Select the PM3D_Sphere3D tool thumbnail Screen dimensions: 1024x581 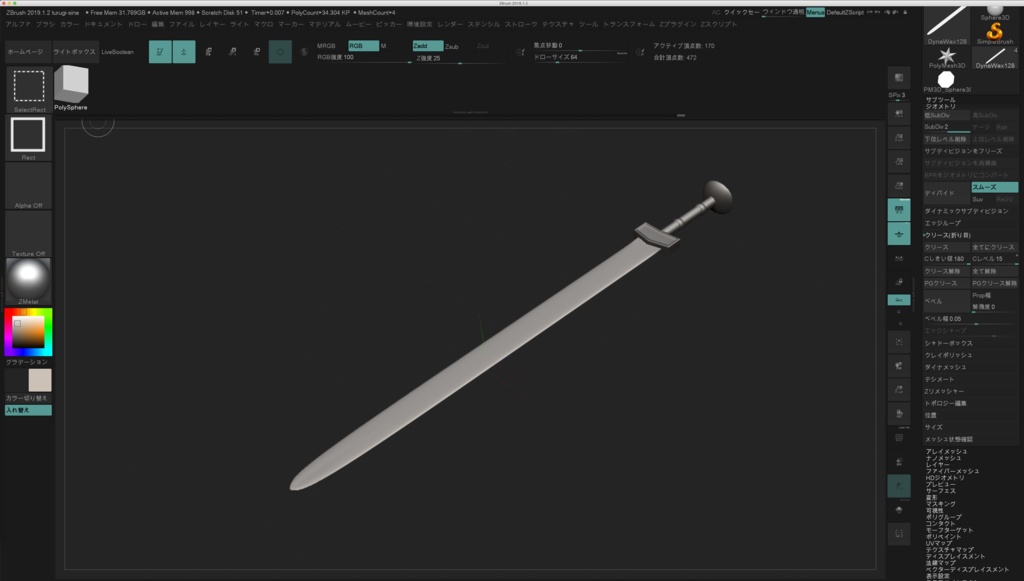point(947,82)
